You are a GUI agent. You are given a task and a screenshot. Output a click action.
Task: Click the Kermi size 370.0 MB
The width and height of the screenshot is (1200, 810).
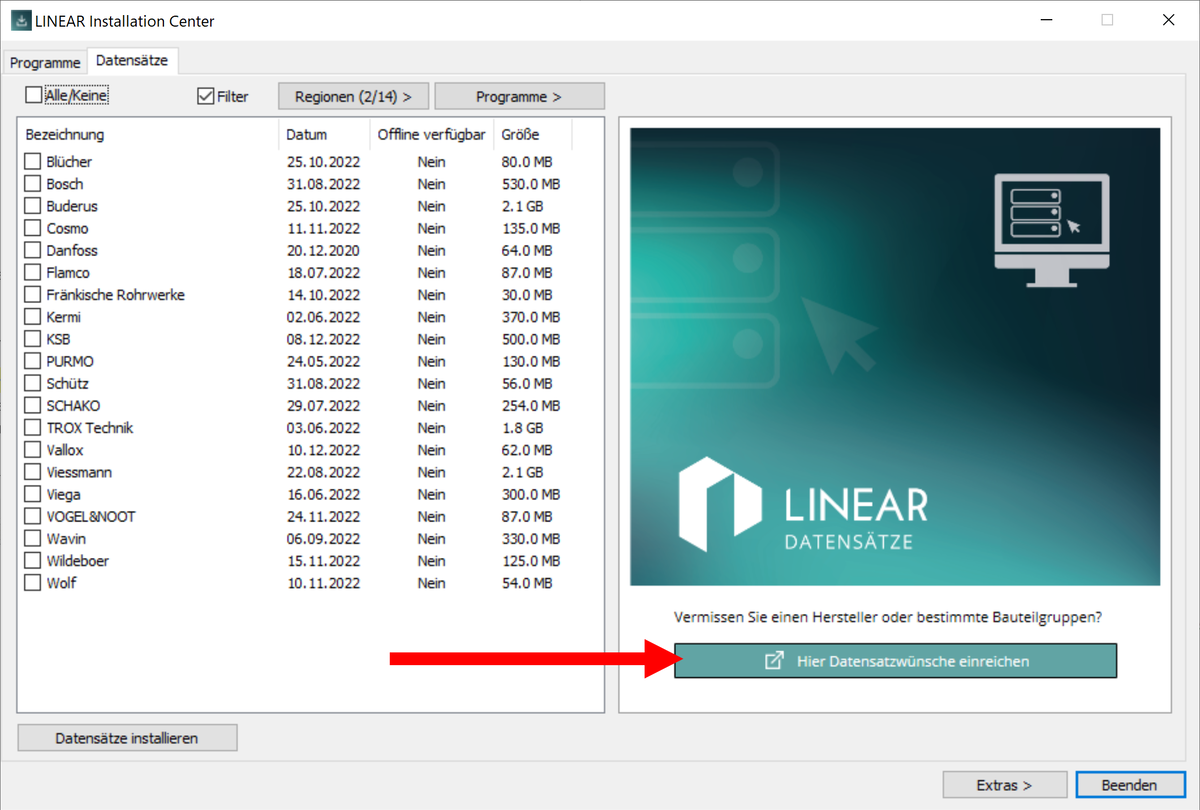point(531,317)
